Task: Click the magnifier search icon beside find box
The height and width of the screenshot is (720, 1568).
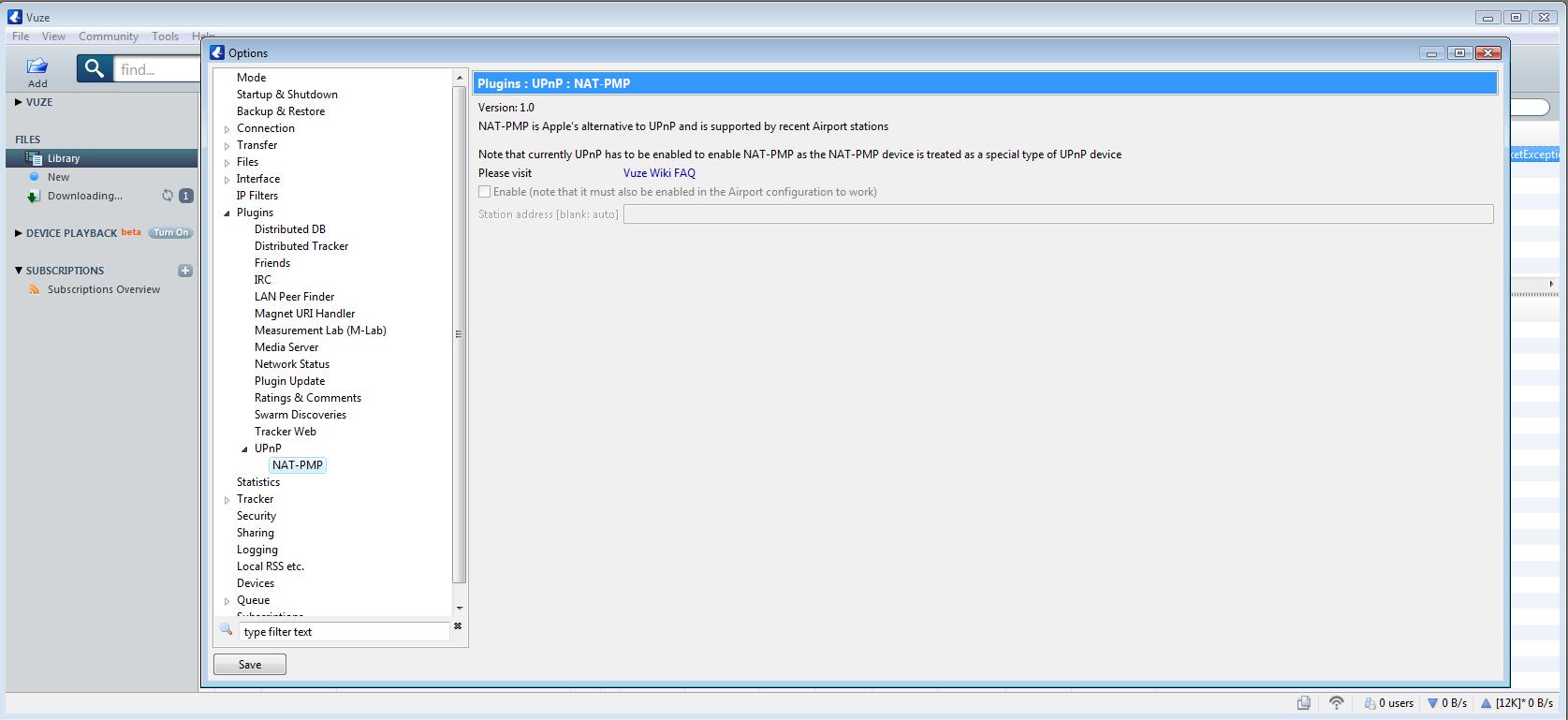Action: pyautogui.click(x=95, y=68)
